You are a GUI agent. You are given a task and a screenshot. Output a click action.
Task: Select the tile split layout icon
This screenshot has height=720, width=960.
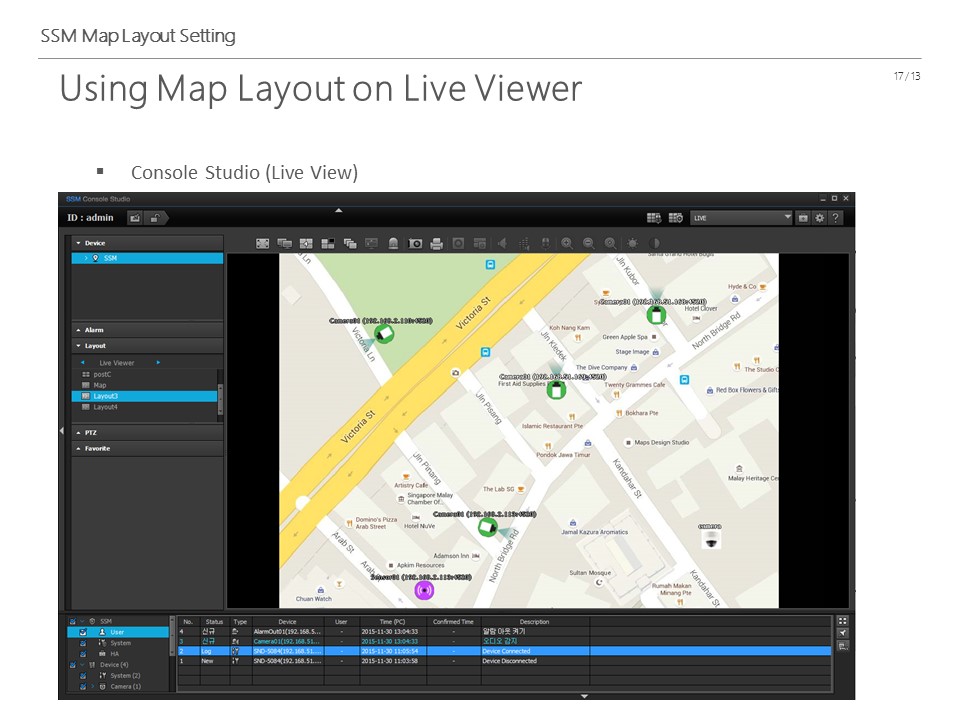click(328, 244)
